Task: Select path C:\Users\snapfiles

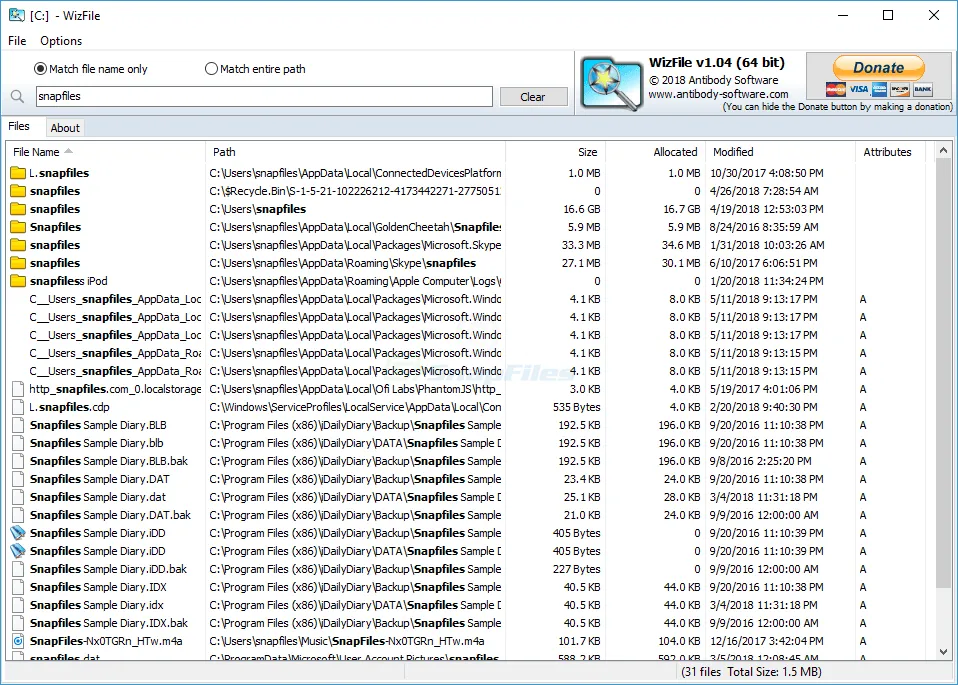Action: coord(258,209)
